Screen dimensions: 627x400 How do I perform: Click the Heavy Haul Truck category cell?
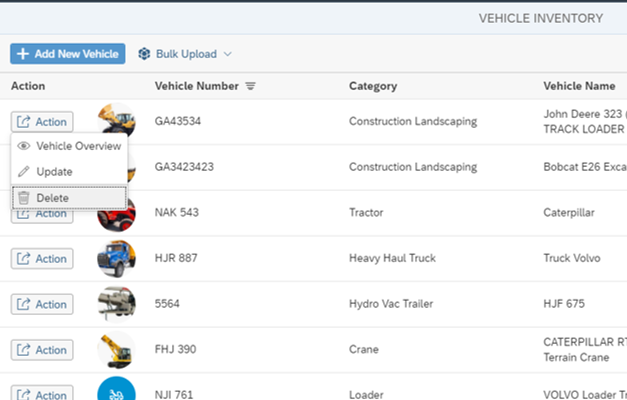[392, 258]
